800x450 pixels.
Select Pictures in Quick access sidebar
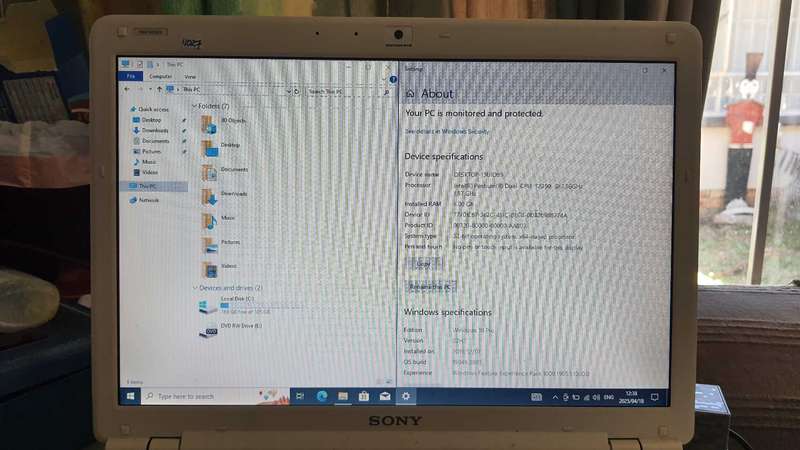[148, 152]
